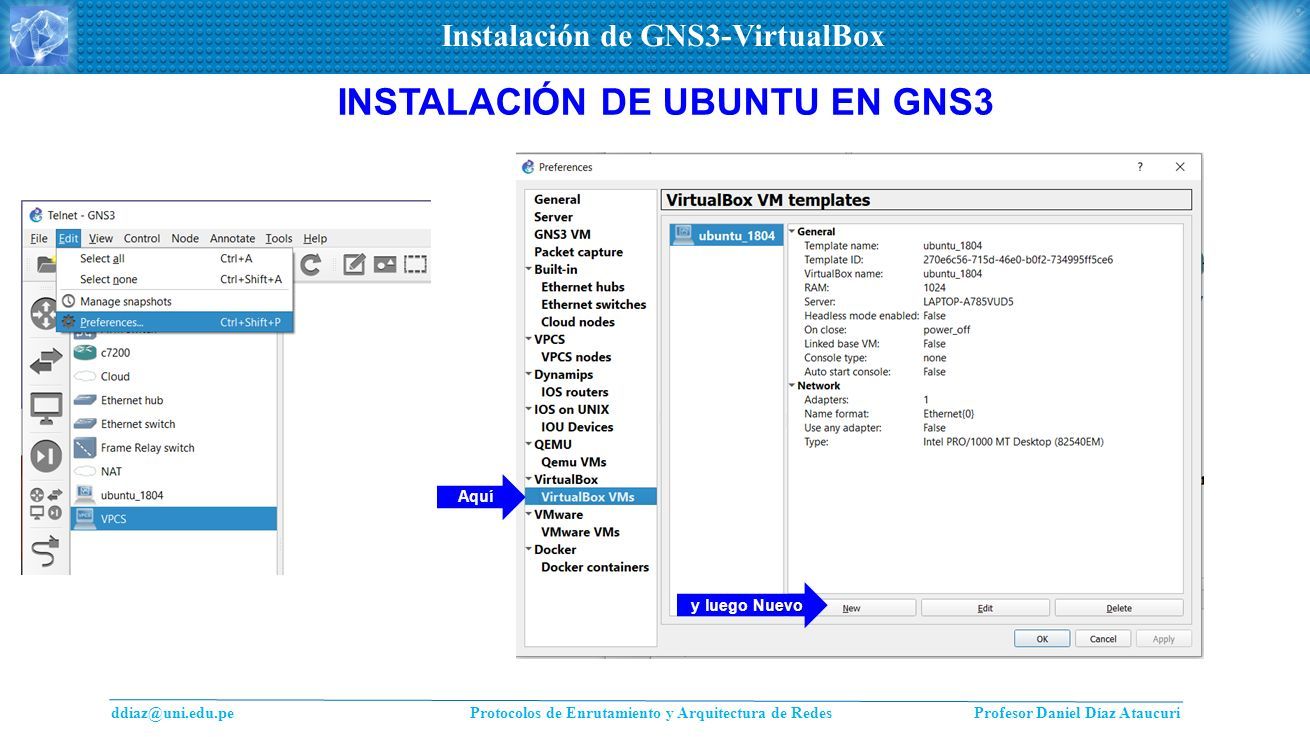Click the Edit template button
Viewport: 1310px width, 737px height.
[985, 608]
